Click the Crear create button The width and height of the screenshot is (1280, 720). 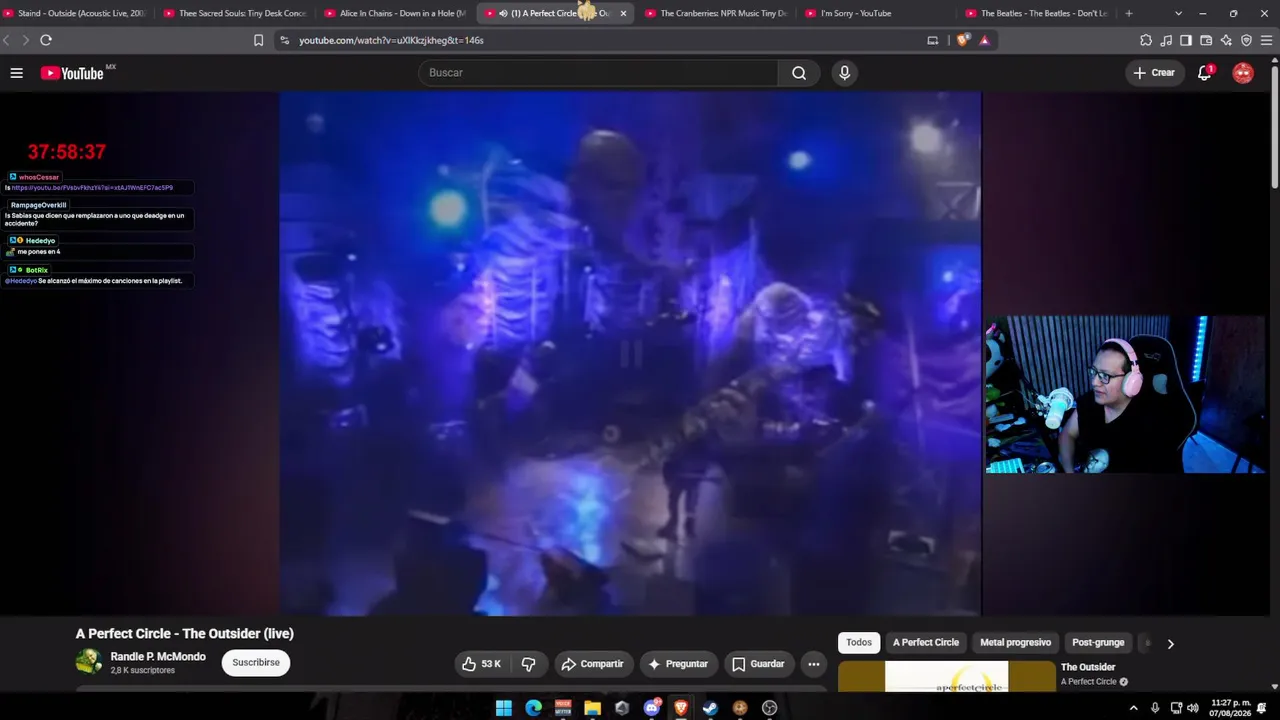pyautogui.click(x=1154, y=73)
